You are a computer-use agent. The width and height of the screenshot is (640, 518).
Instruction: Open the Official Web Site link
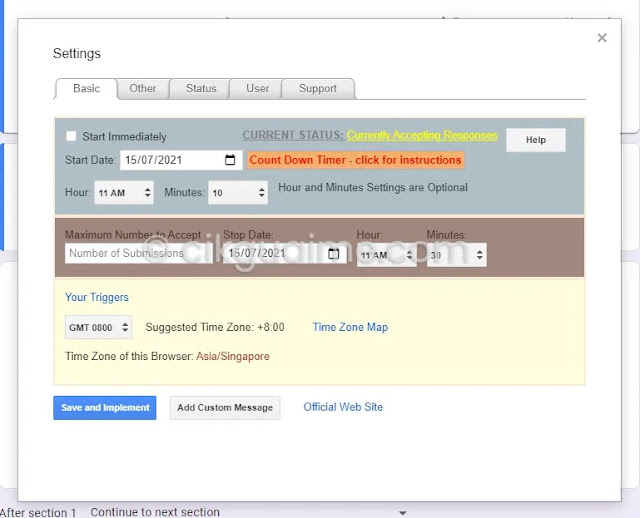click(x=343, y=407)
